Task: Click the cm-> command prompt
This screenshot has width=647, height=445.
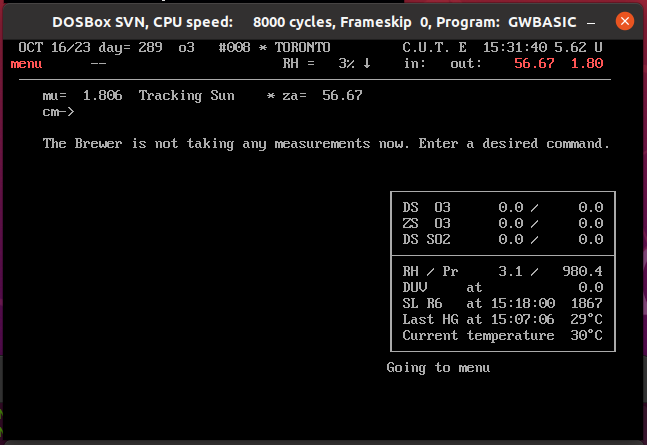Action: pos(58,112)
